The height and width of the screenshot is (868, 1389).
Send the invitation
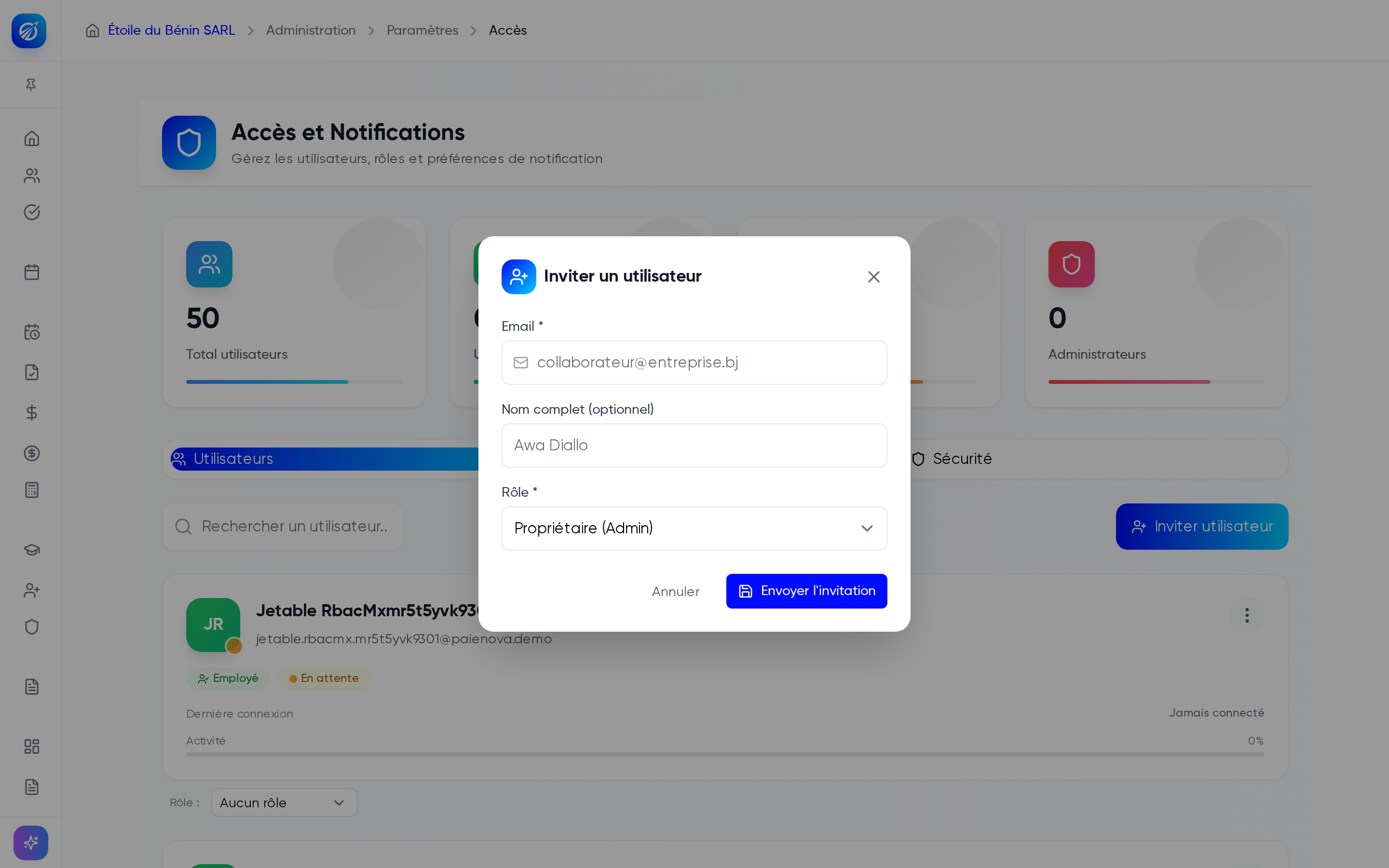[x=806, y=591]
